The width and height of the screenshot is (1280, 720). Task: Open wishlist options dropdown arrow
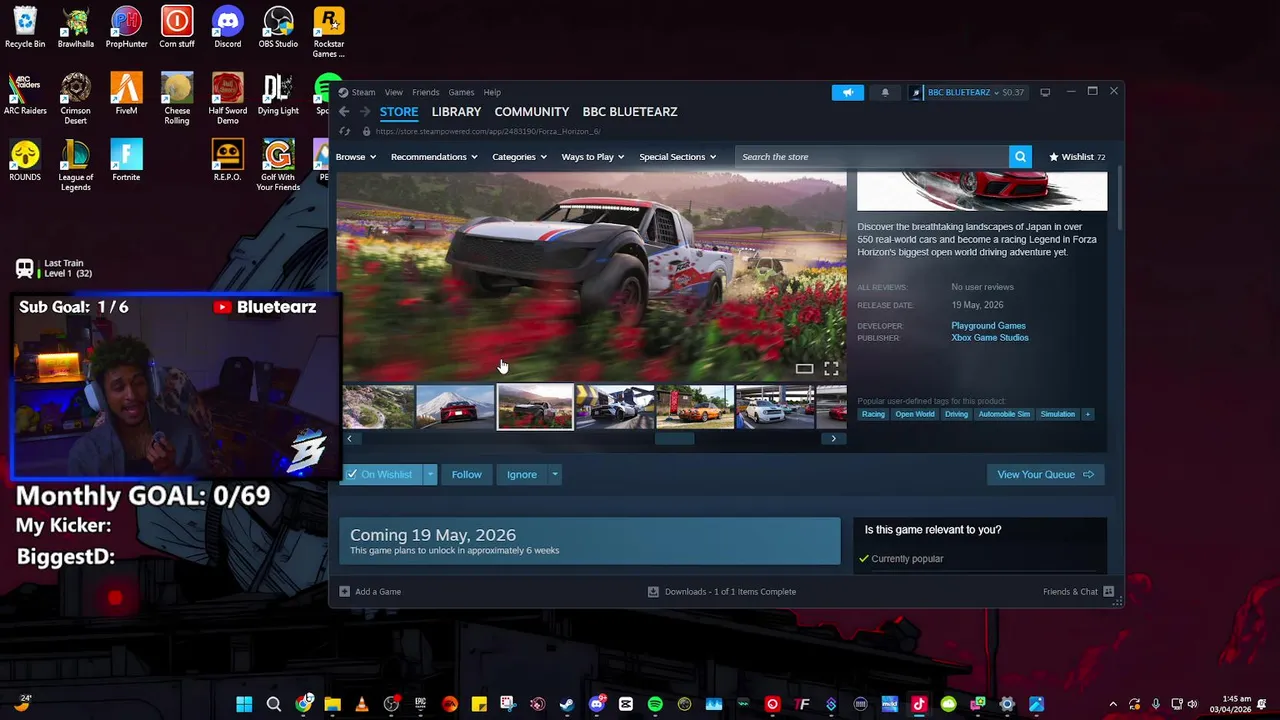pos(430,475)
